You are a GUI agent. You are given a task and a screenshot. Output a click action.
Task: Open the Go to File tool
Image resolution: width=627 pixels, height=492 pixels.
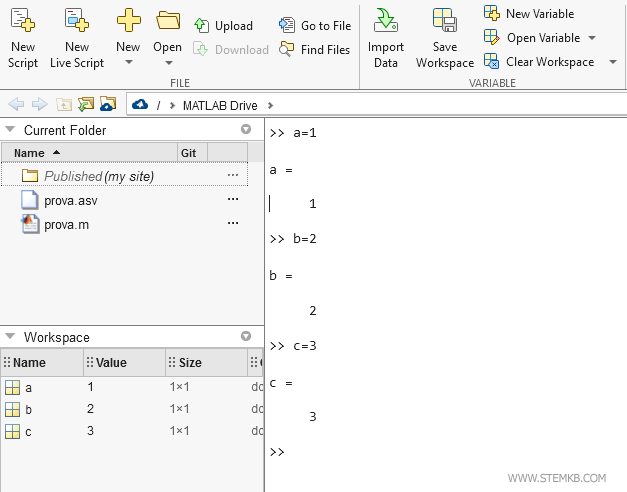coord(315,26)
